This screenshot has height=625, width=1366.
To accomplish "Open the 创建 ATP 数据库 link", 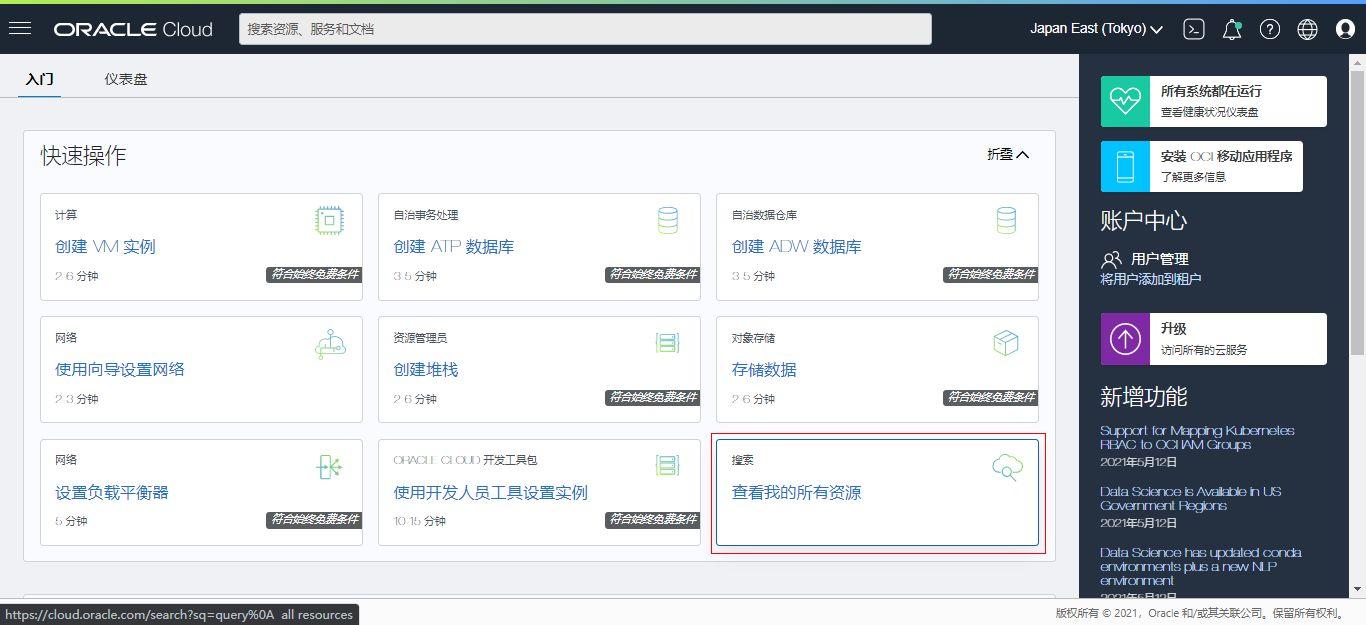I will [454, 247].
